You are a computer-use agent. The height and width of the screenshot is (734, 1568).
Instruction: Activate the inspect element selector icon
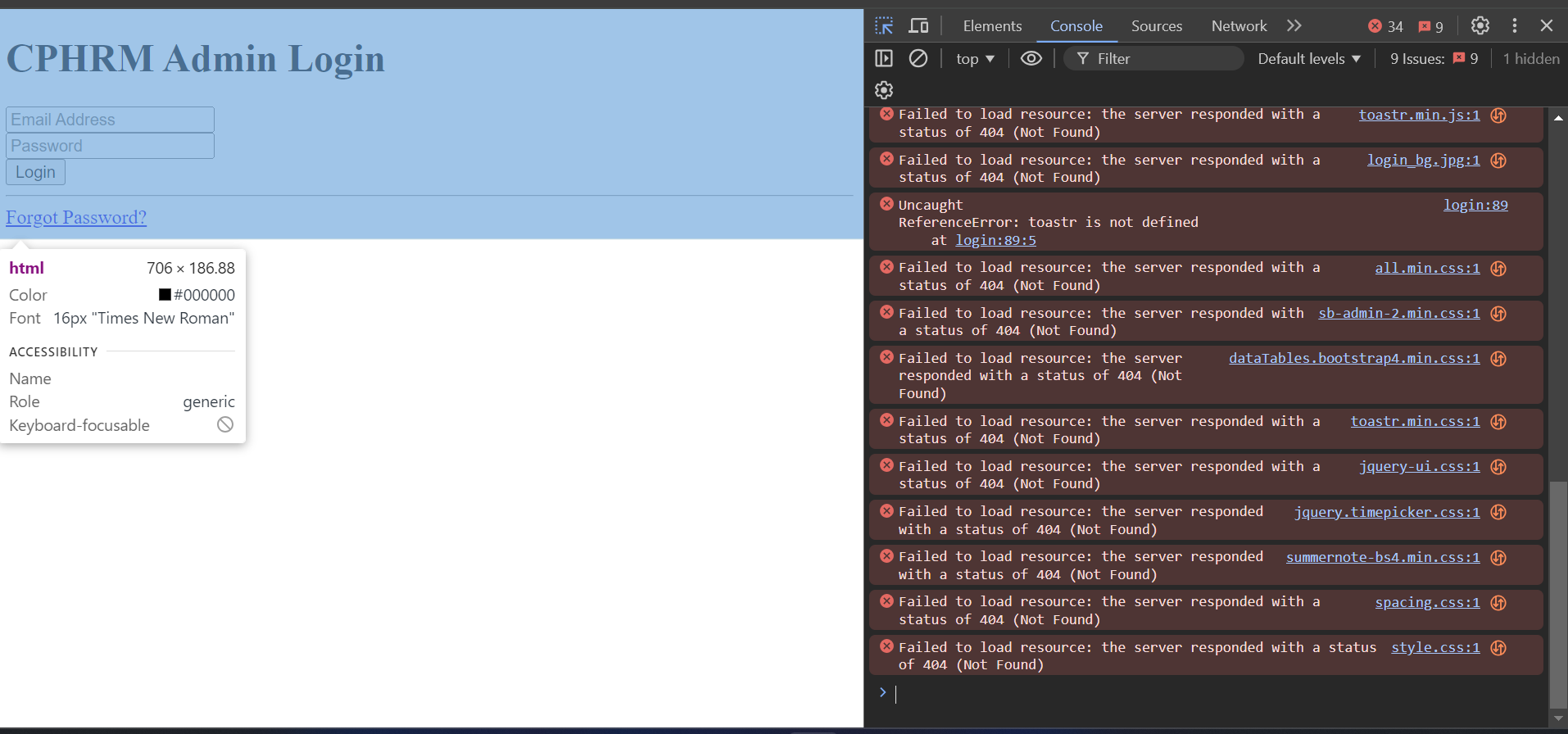pyautogui.click(x=884, y=26)
